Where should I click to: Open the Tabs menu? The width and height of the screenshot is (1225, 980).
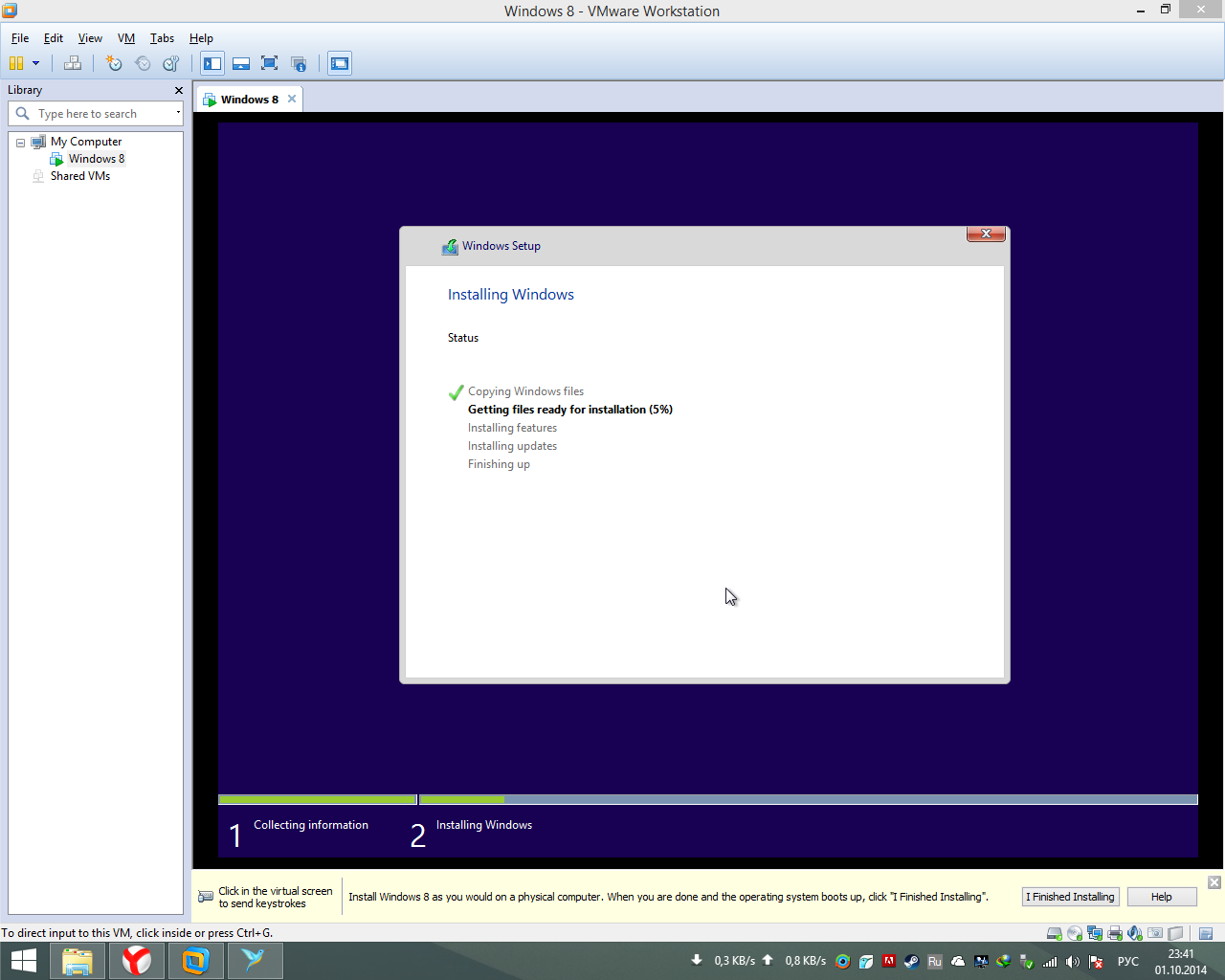[x=162, y=38]
